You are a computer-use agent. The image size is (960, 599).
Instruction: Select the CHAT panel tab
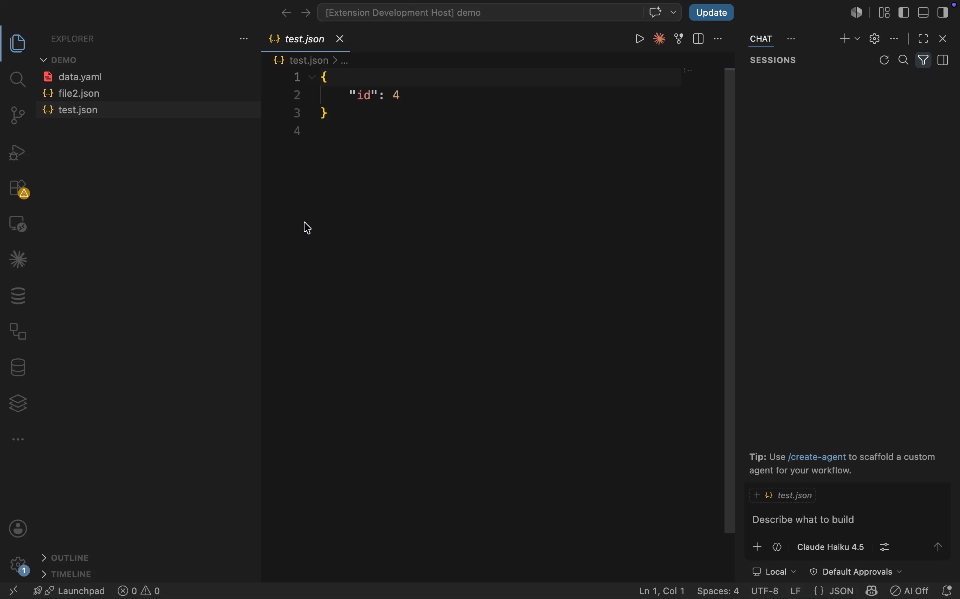point(760,39)
